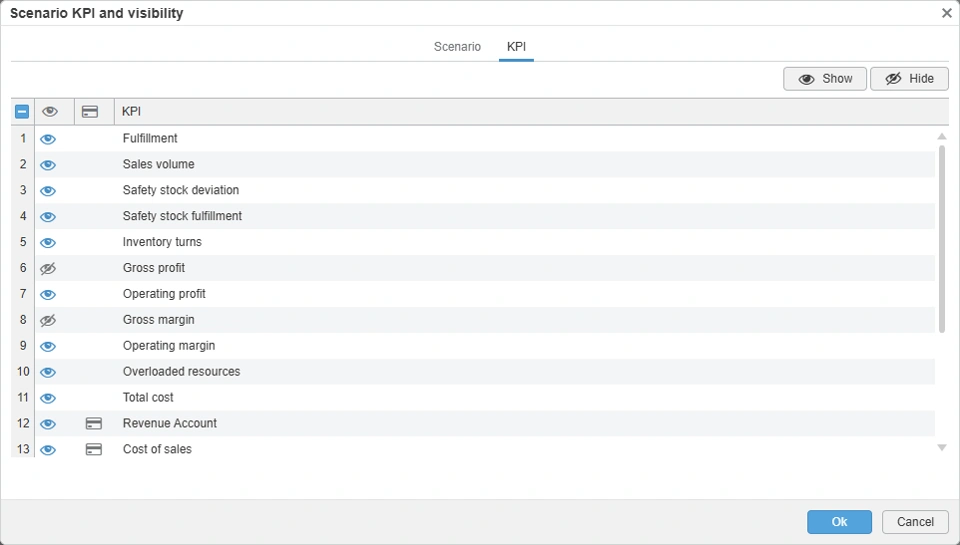Screen dimensions: 960x545
Task: Select the Operating margin text
Action: coord(169,345)
